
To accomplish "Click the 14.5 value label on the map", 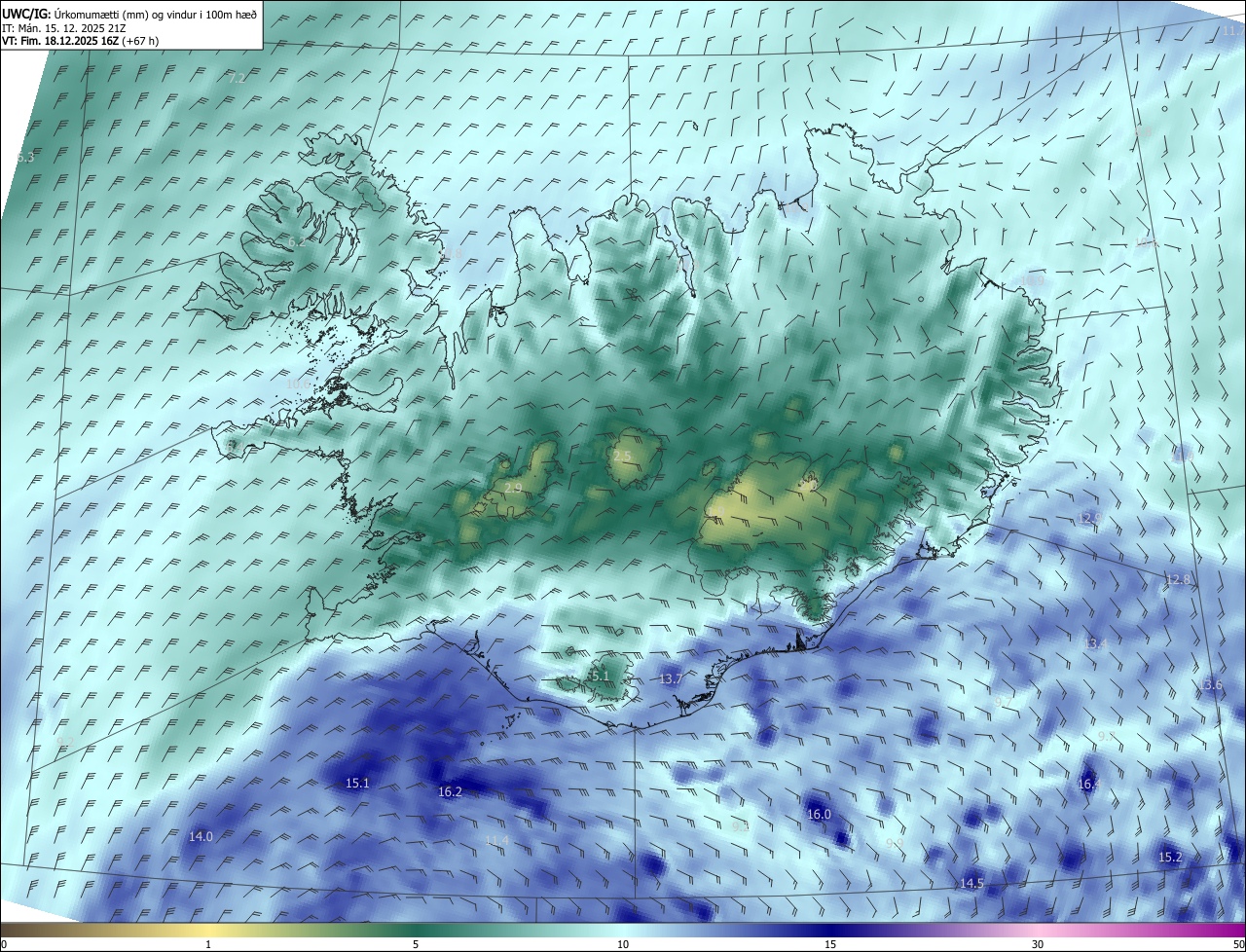I will [x=971, y=883].
